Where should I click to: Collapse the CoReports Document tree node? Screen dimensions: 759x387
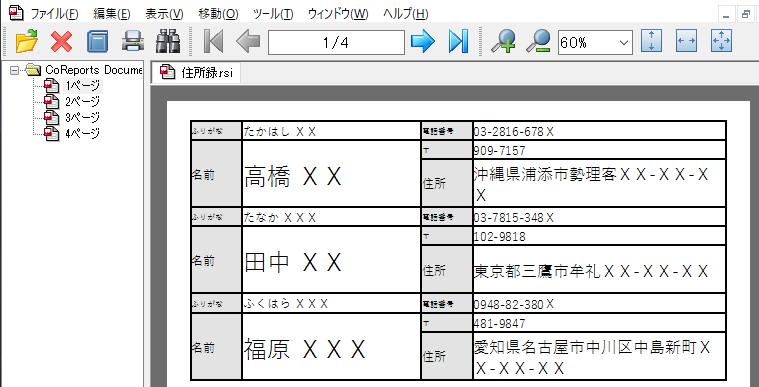[15, 70]
